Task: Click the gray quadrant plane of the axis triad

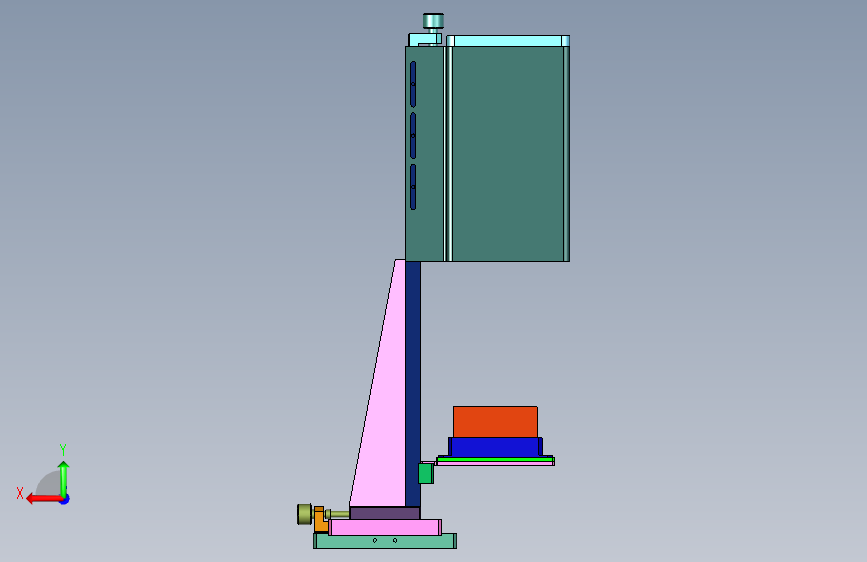Action: click(x=49, y=483)
